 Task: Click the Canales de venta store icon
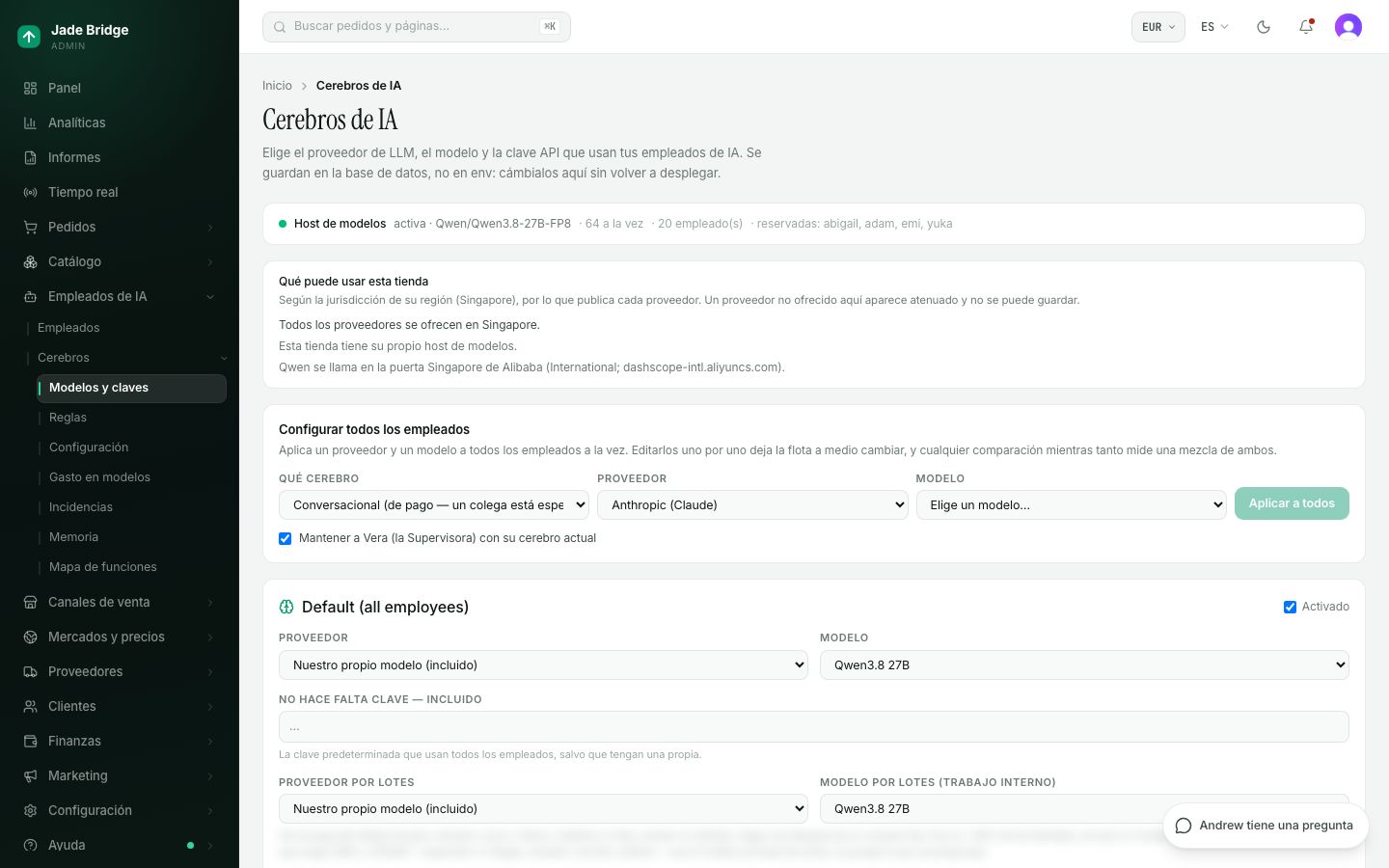point(30,602)
